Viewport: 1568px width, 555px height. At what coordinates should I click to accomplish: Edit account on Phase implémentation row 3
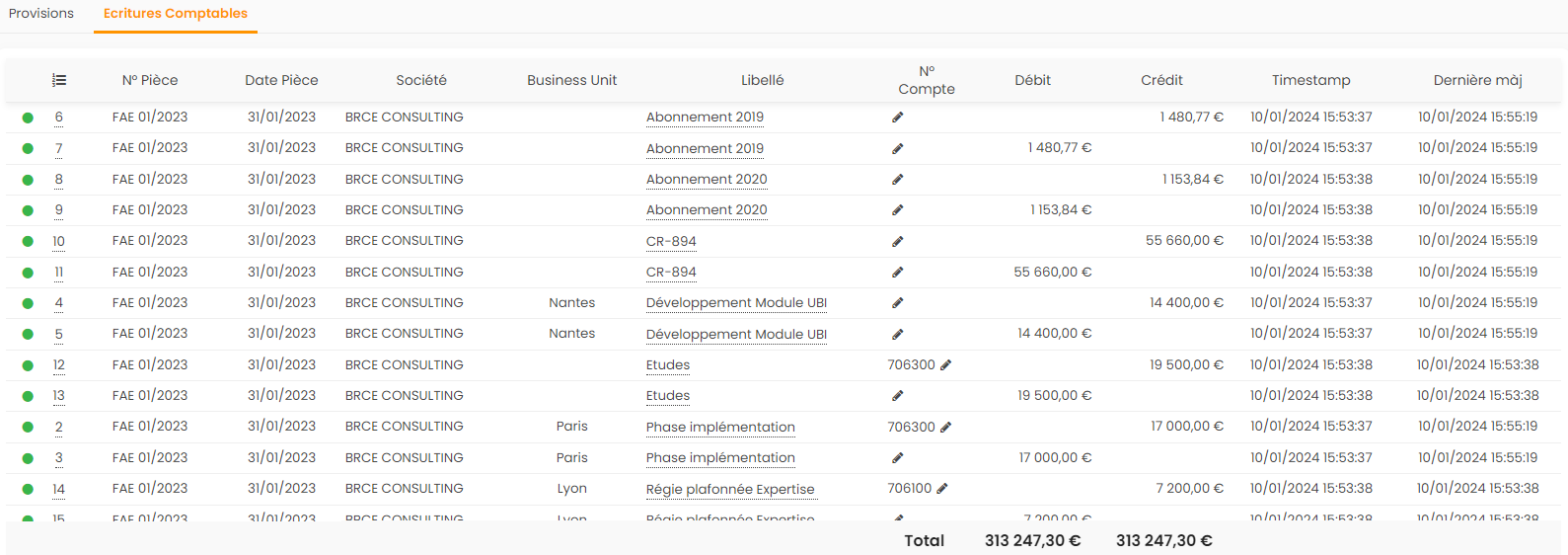[x=897, y=458]
